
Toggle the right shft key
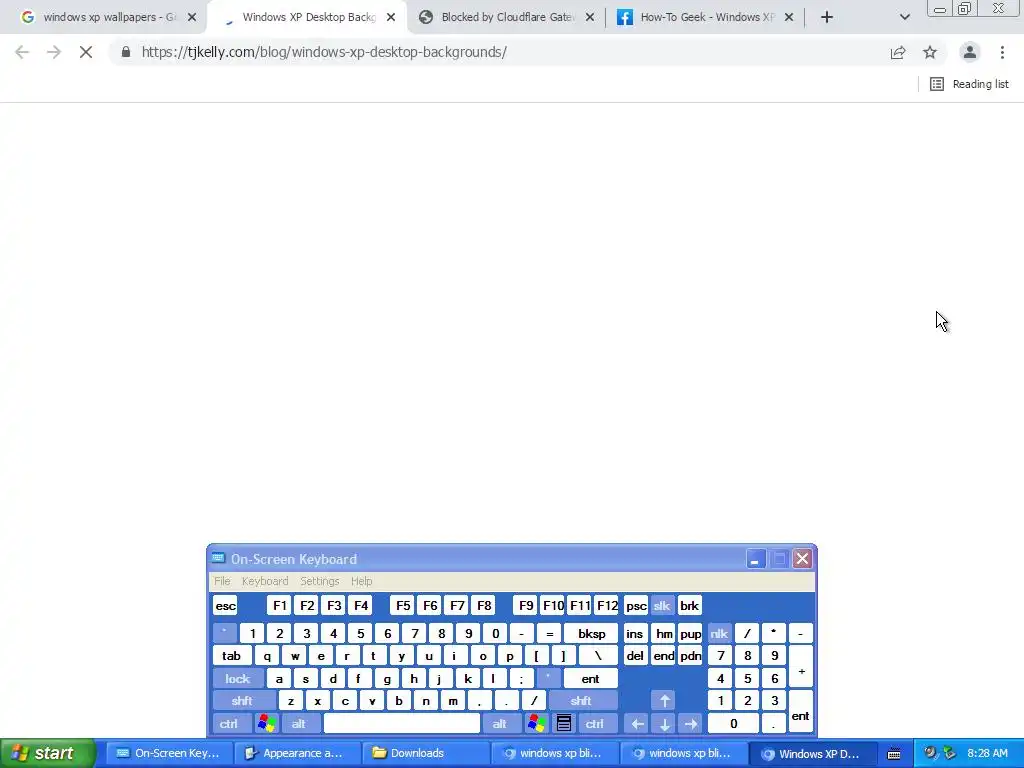point(581,701)
